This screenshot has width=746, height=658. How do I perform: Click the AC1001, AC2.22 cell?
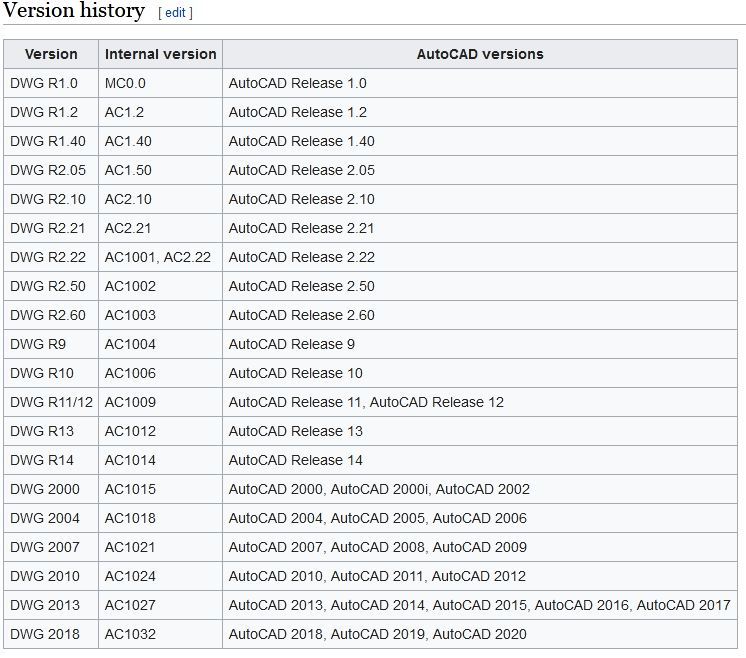tap(160, 257)
